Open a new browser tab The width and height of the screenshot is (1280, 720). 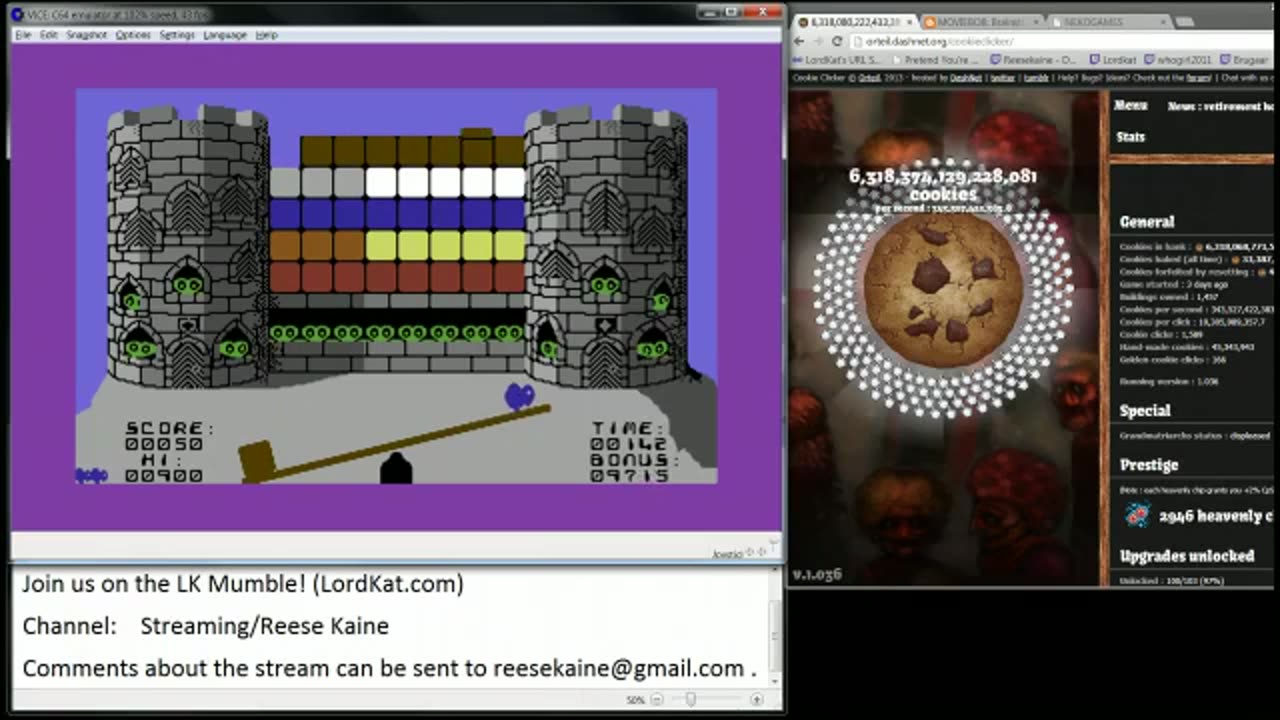[1184, 22]
